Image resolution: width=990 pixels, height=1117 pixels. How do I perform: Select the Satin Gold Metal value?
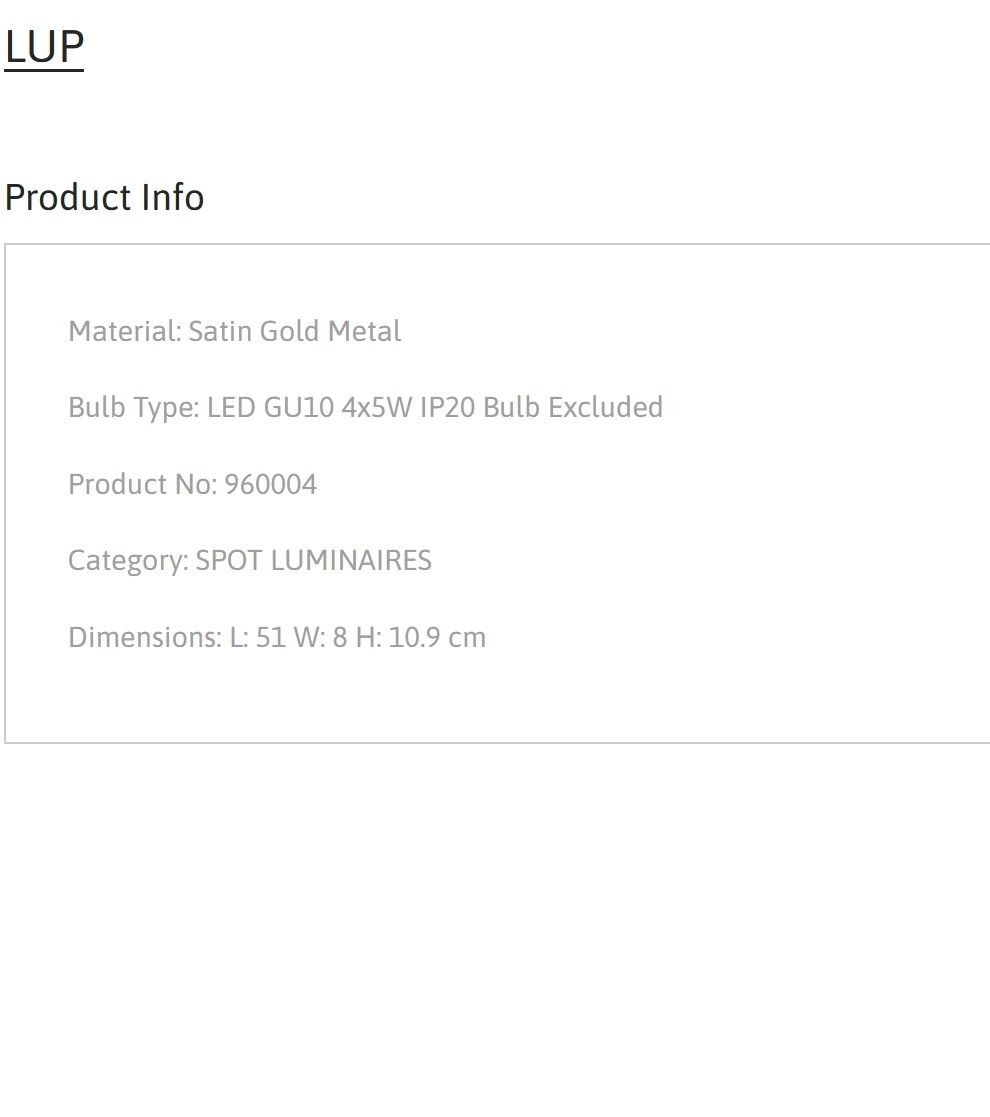[x=295, y=331]
